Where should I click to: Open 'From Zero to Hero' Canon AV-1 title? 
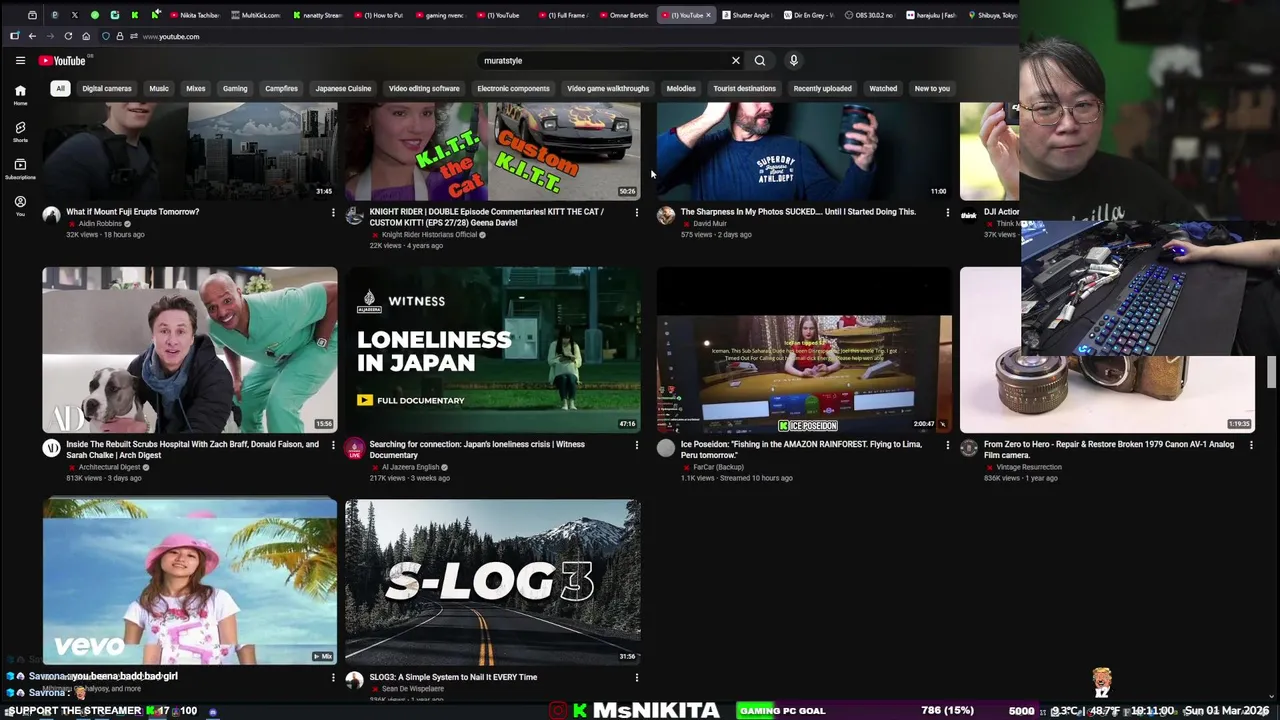coord(1109,450)
